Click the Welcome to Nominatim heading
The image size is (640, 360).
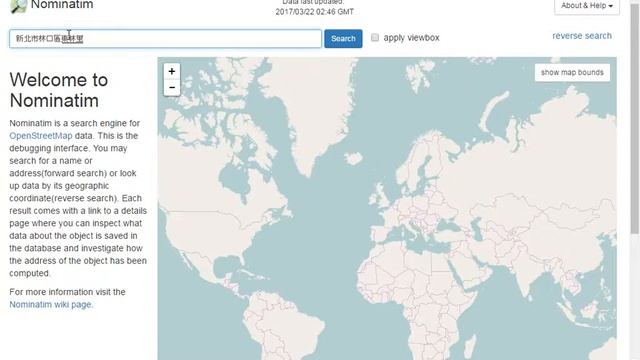tap(59, 90)
